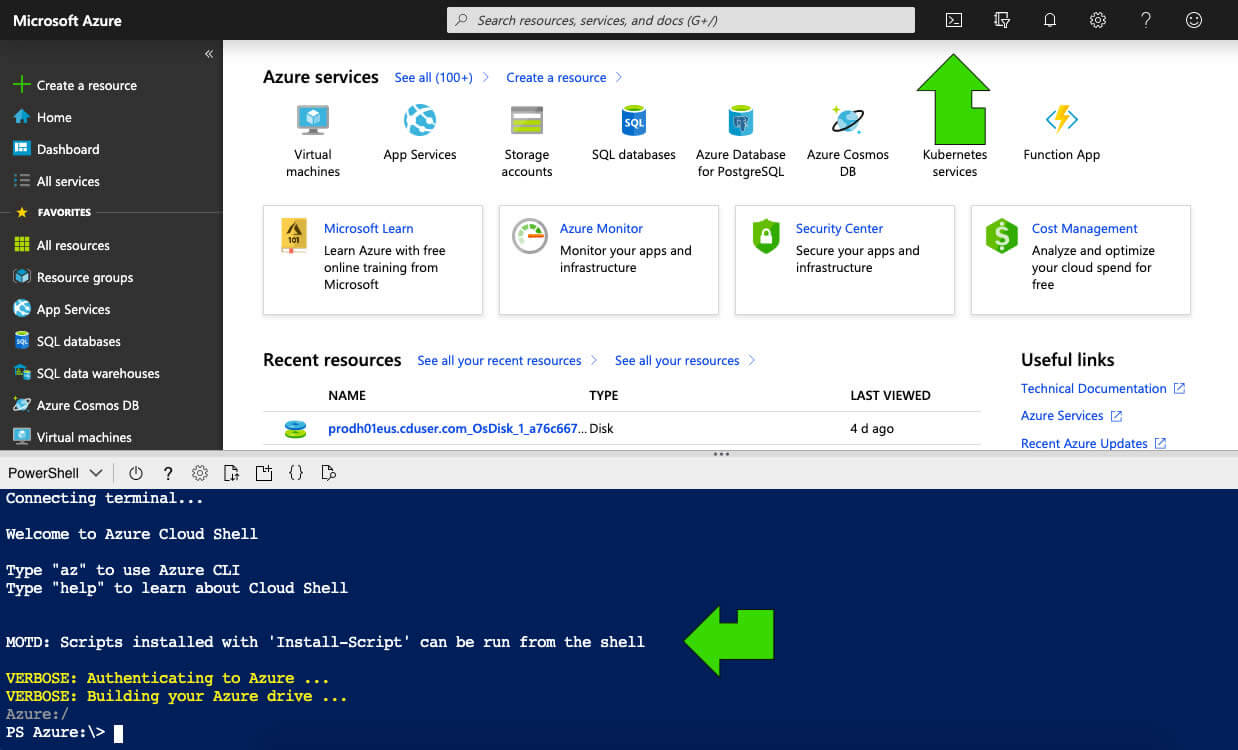Show notifications with the bell icon

[x=1050, y=20]
